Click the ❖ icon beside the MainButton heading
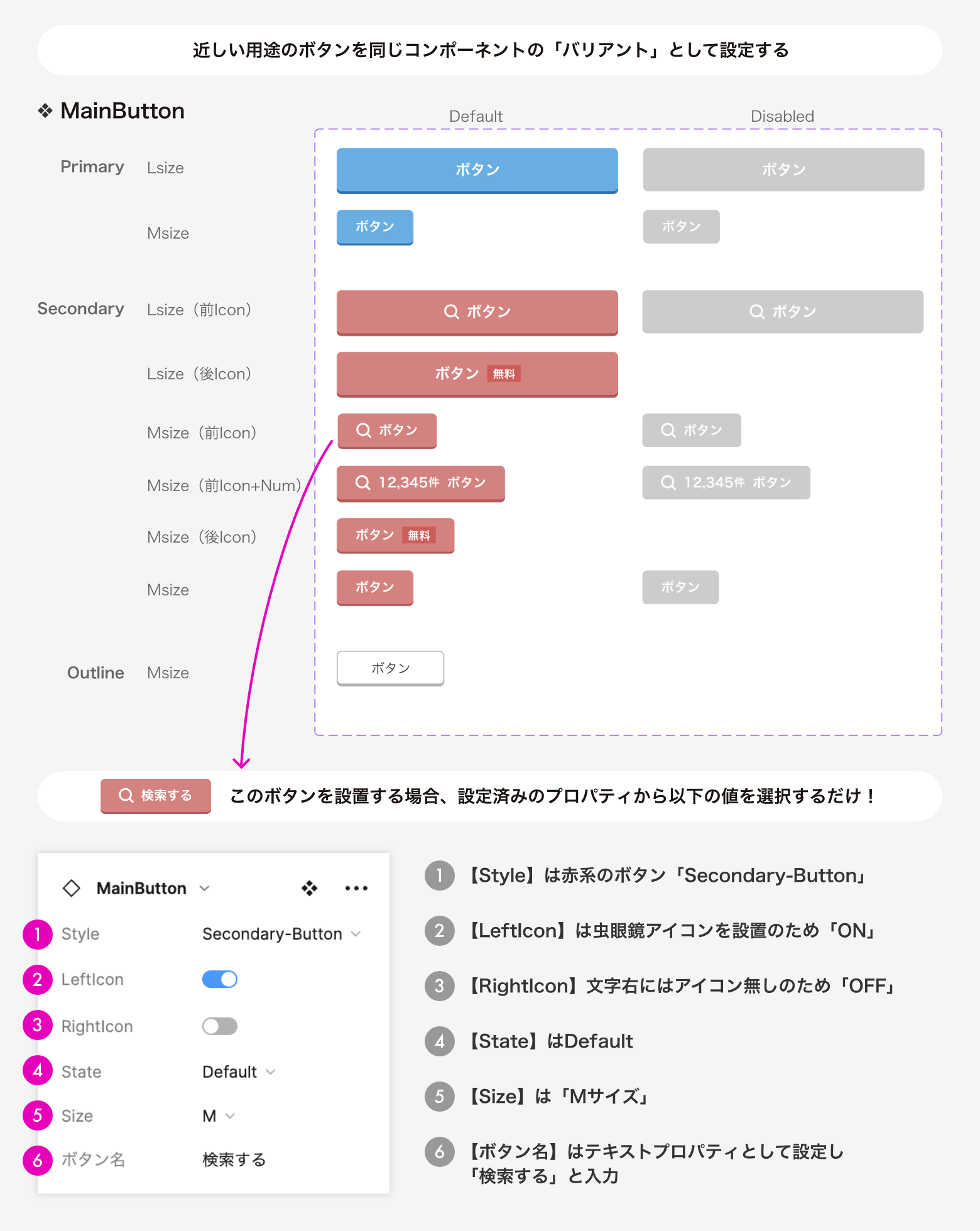Screen dimensions: 980x1231 [44, 111]
